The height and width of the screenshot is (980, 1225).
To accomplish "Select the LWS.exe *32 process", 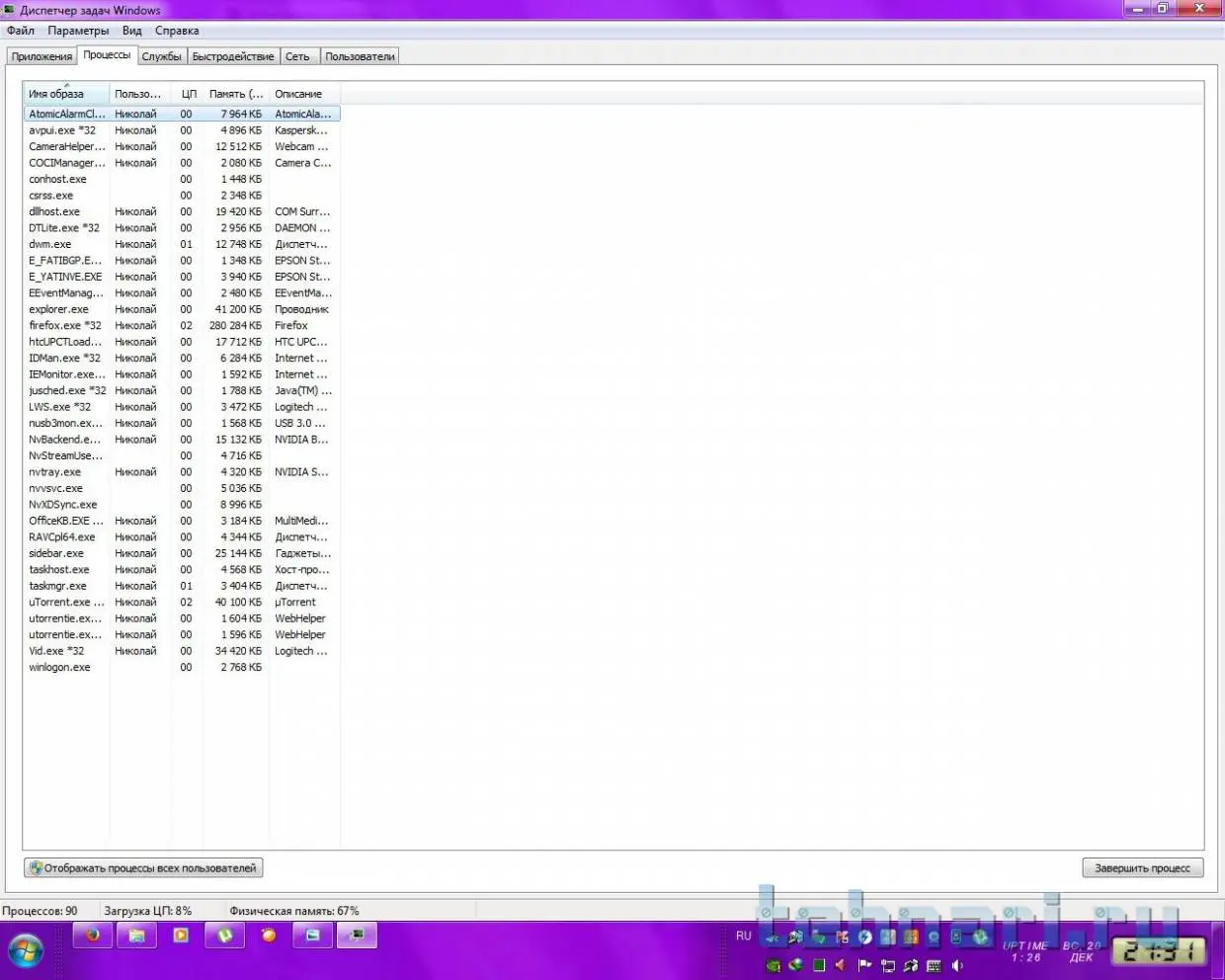I will pos(182,407).
